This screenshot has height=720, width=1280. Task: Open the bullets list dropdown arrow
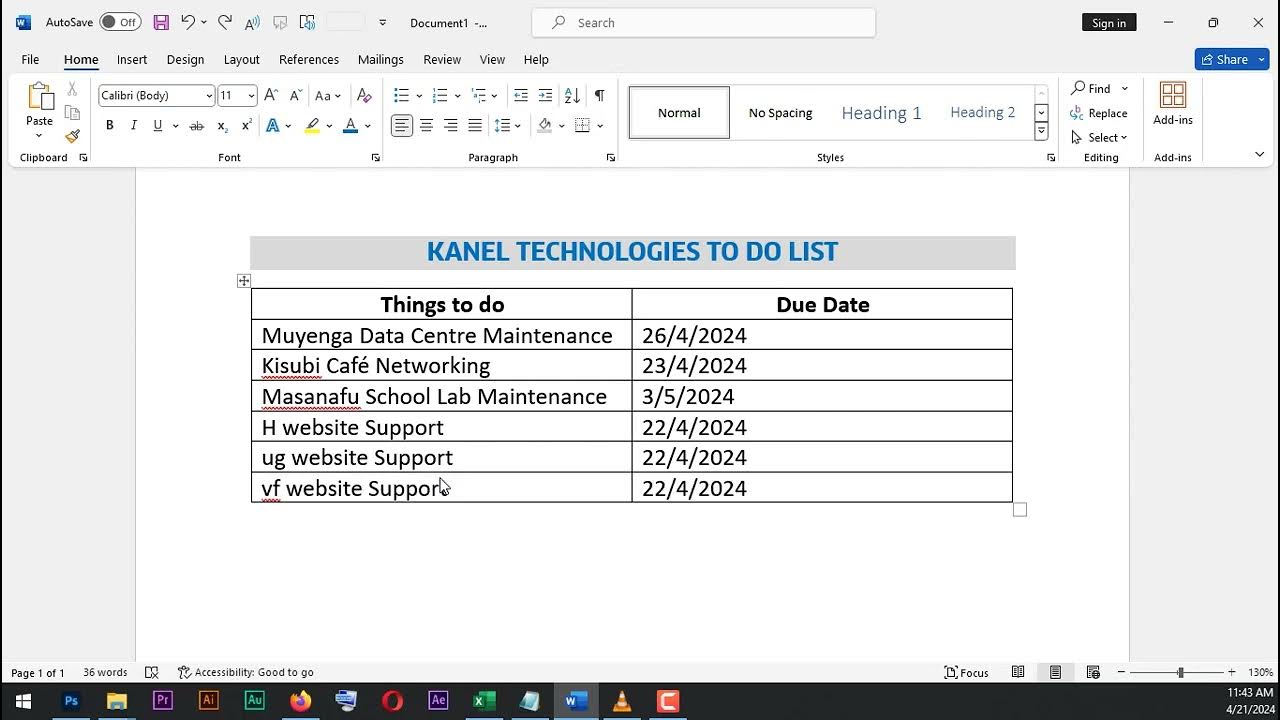pyautogui.click(x=419, y=96)
